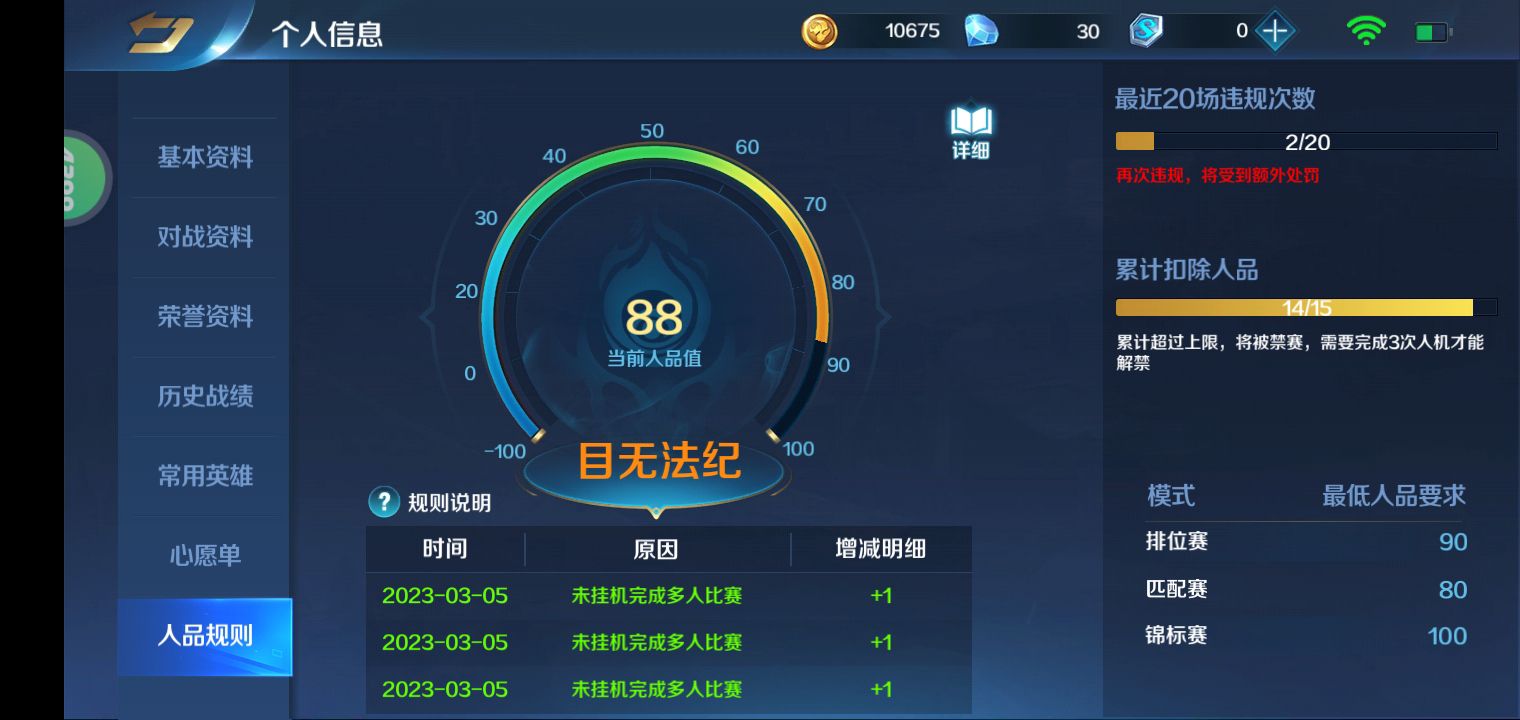Tap the green side bubble on left edge

(86, 178)
